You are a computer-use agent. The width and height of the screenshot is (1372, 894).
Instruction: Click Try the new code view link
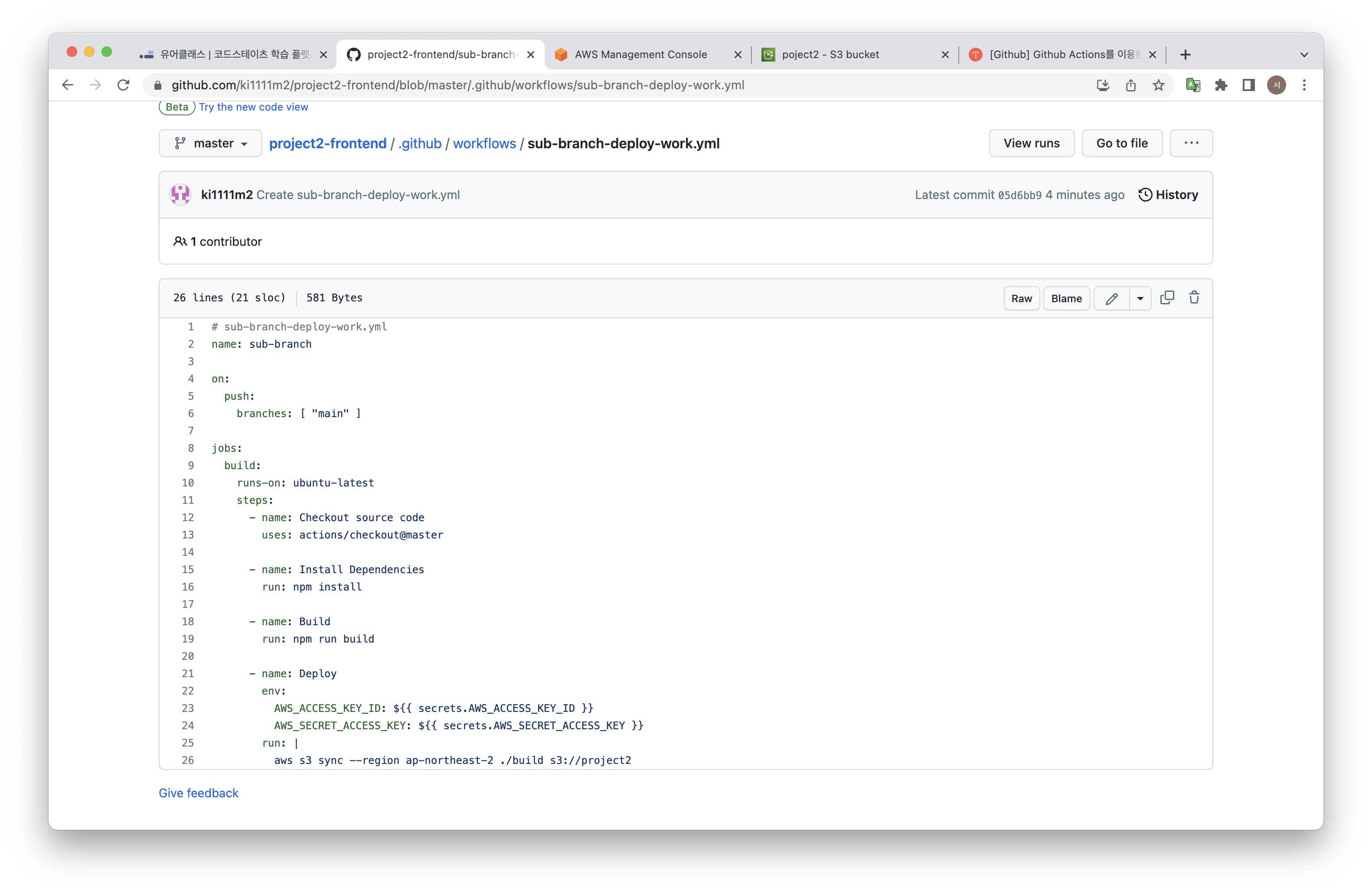coord(253,107)
